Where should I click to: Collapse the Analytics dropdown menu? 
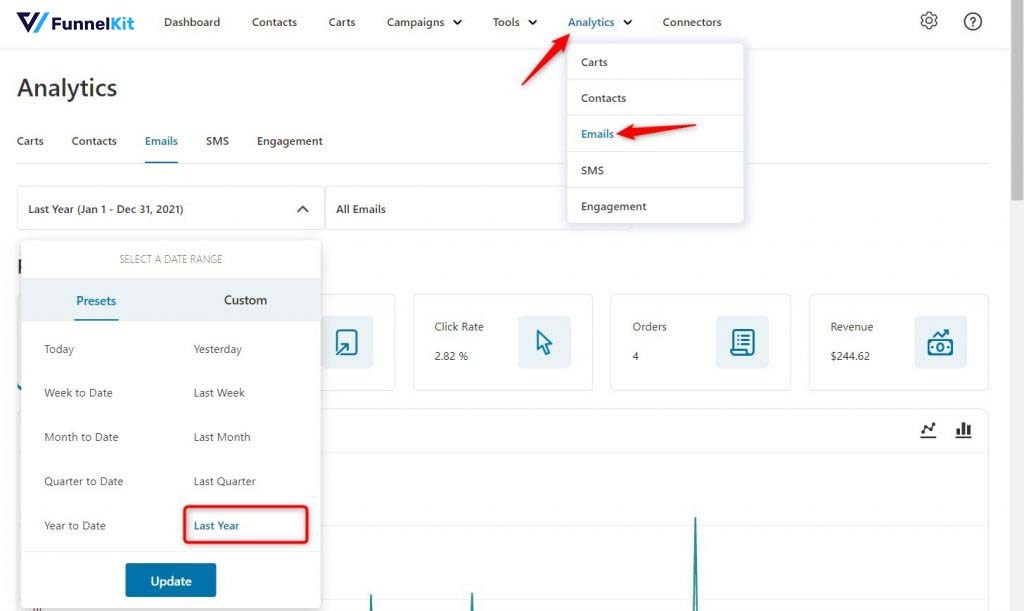[x=600, y=22]
